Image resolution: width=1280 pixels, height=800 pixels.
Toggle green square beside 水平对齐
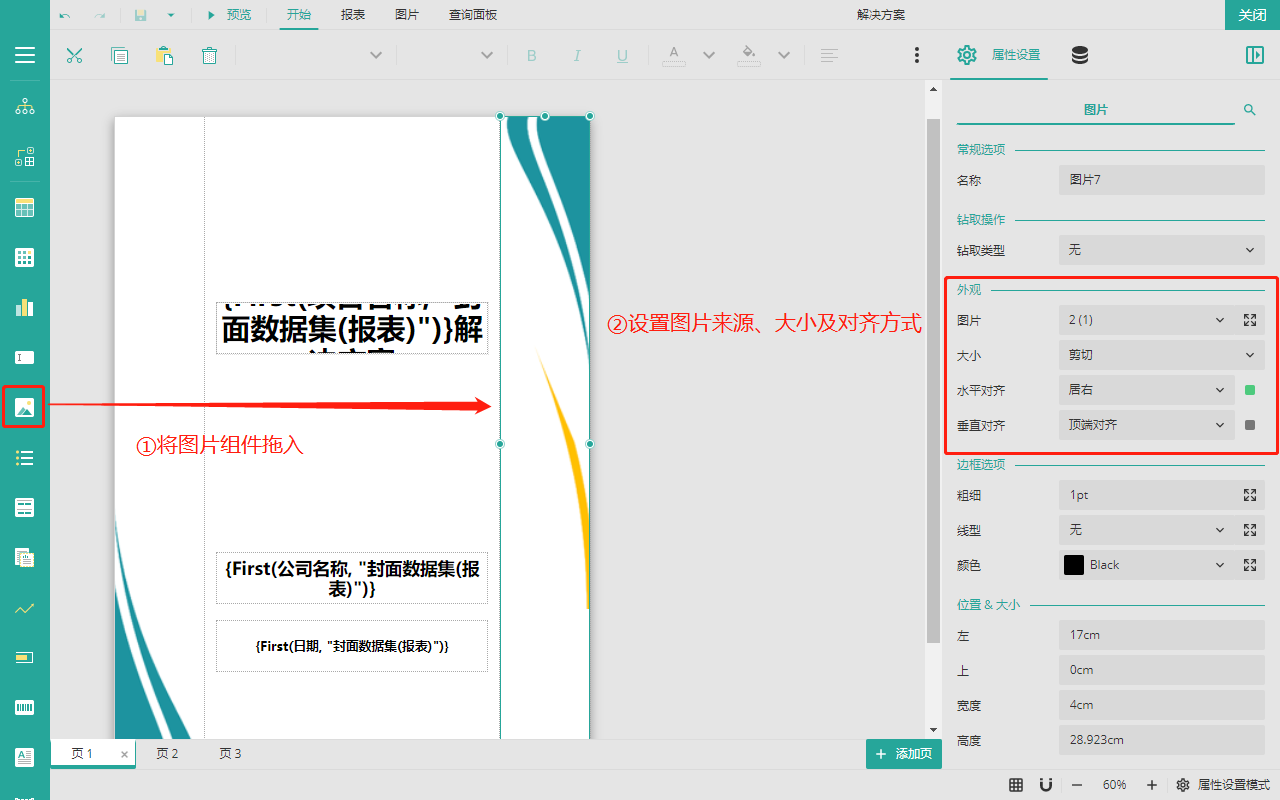click(1249, 390)
